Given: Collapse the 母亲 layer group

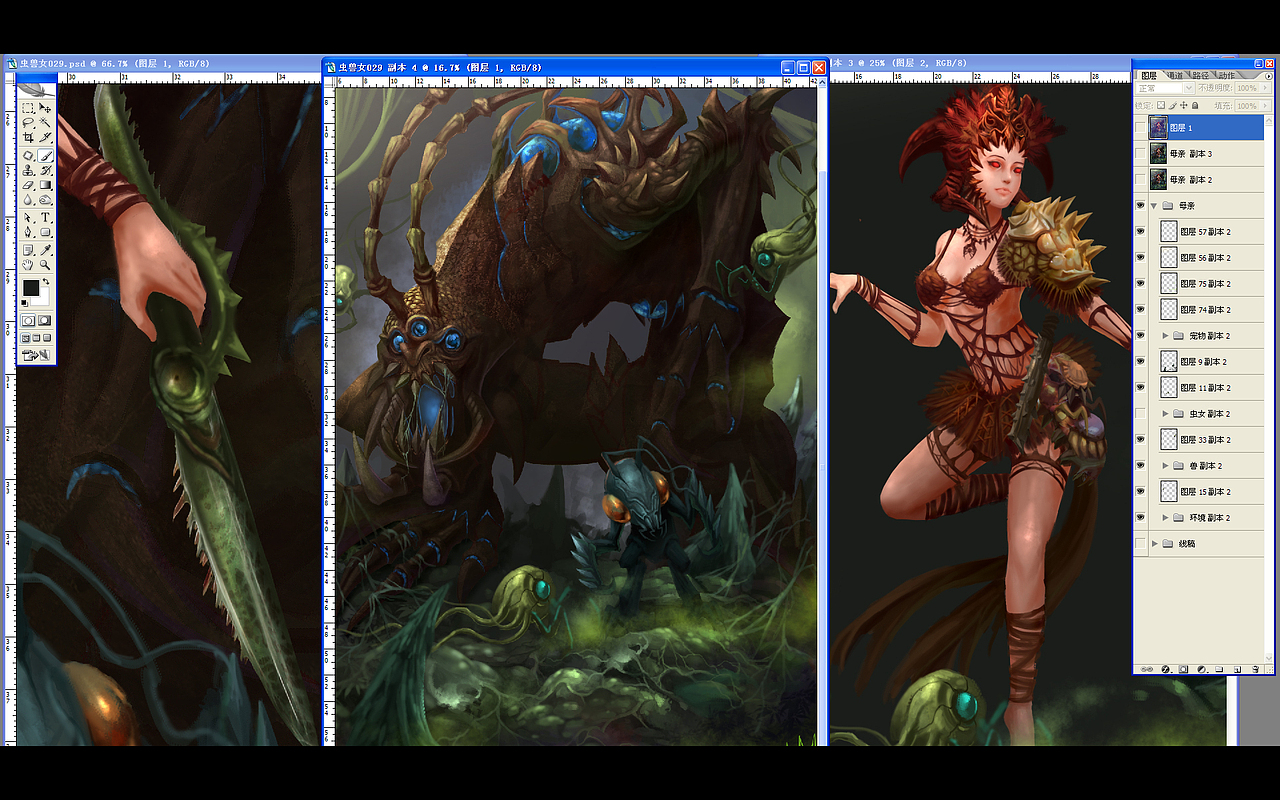Looking at the screenshot, I should pyautogui.click(x=1156, y=206).
